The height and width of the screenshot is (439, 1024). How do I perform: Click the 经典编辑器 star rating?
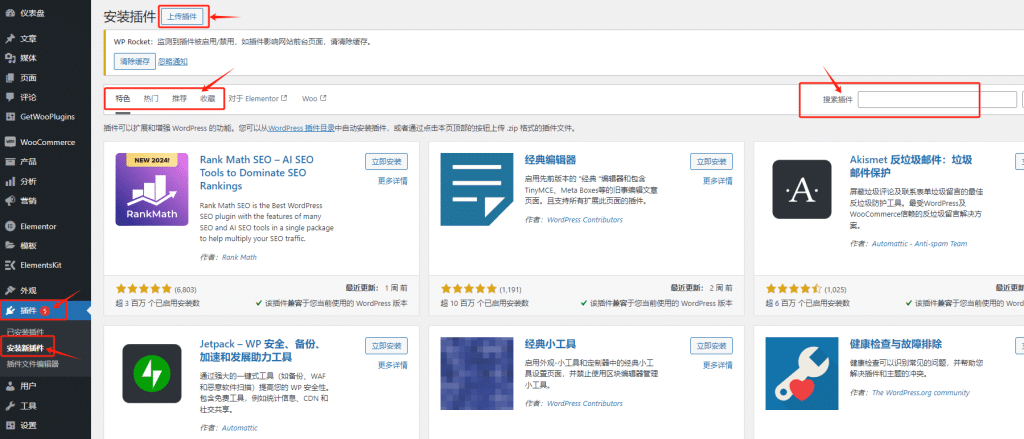[468, 289]
